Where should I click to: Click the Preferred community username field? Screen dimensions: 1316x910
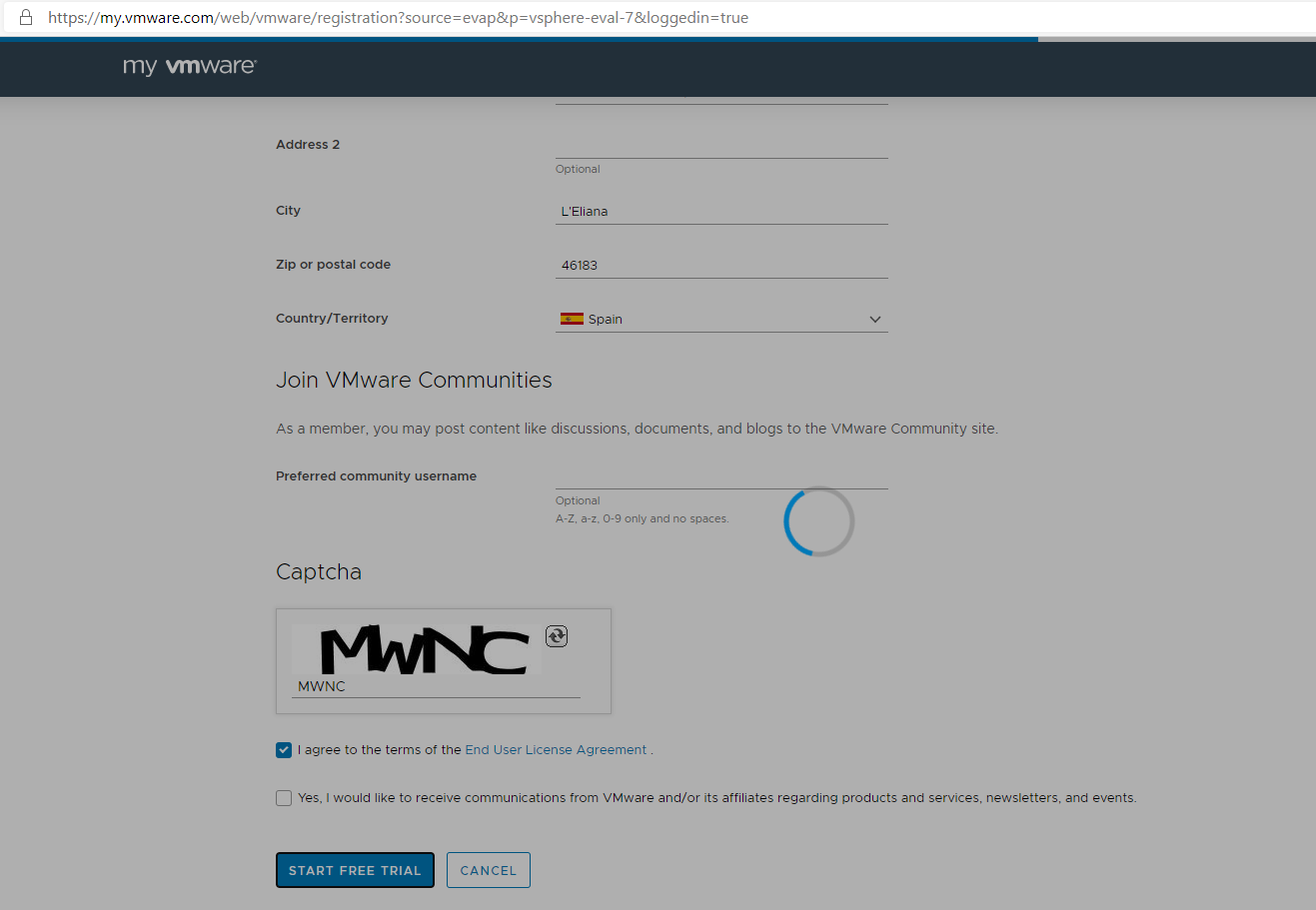[x=721, y=476]
